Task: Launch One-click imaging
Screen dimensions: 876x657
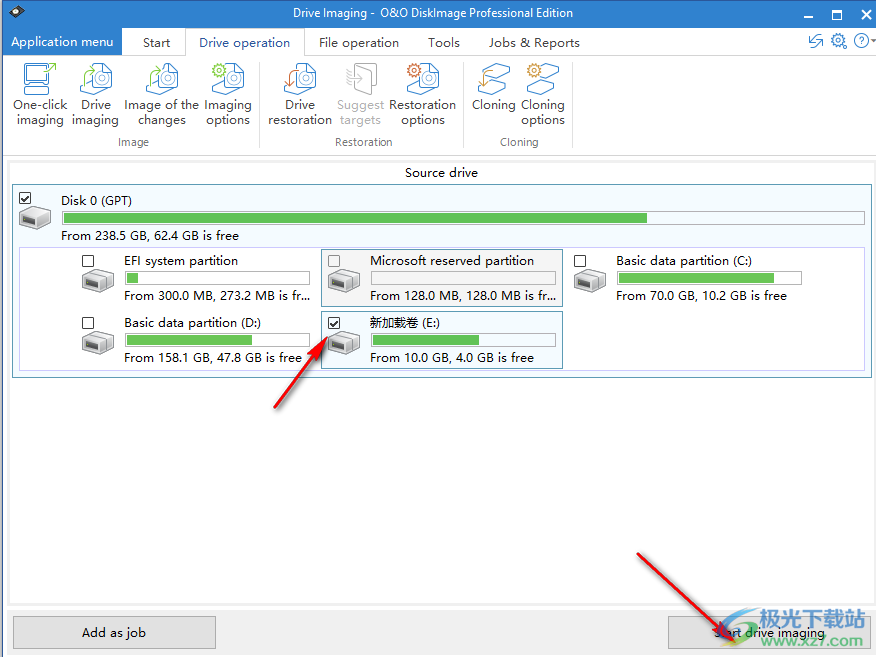Action: [40, 96]
